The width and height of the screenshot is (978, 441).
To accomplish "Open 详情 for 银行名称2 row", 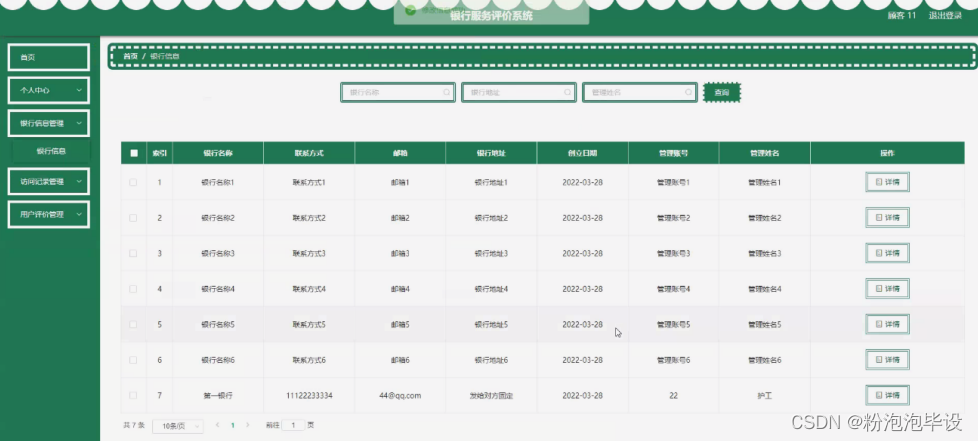I will [888, 218].
